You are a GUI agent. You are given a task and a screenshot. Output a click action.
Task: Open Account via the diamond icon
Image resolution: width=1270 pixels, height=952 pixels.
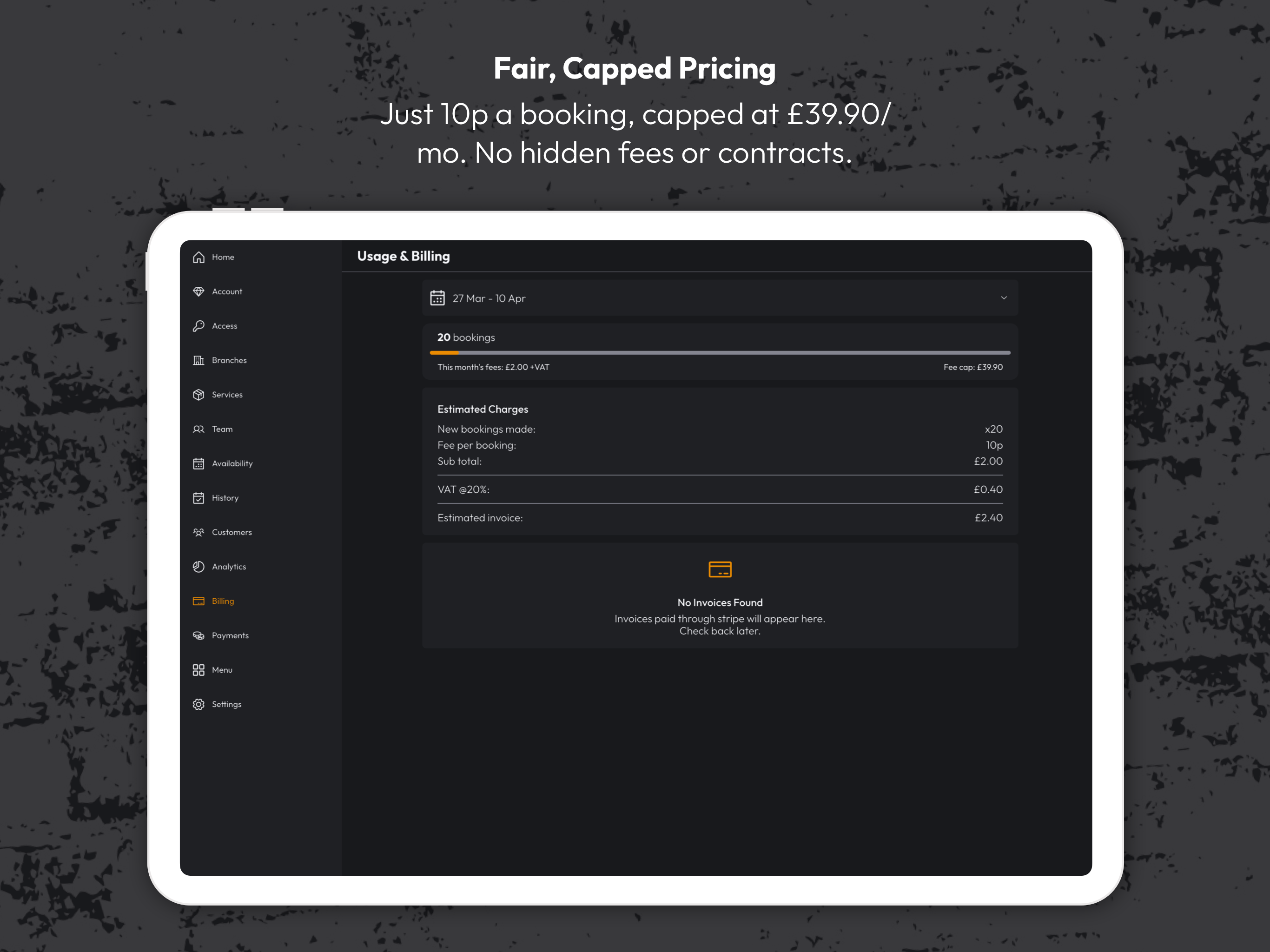198,291
